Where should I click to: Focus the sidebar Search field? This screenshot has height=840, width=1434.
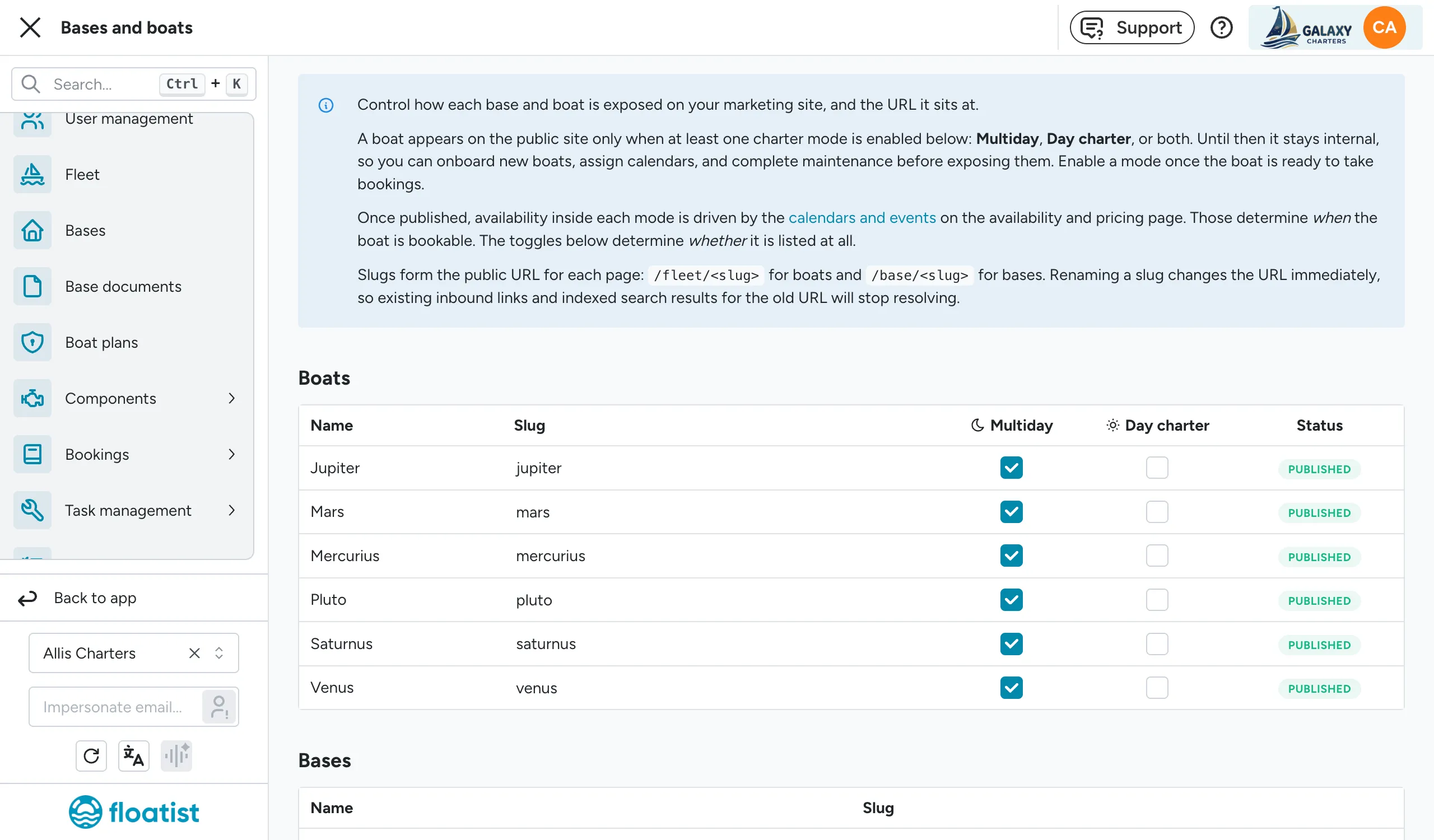(x=134, y=83)
